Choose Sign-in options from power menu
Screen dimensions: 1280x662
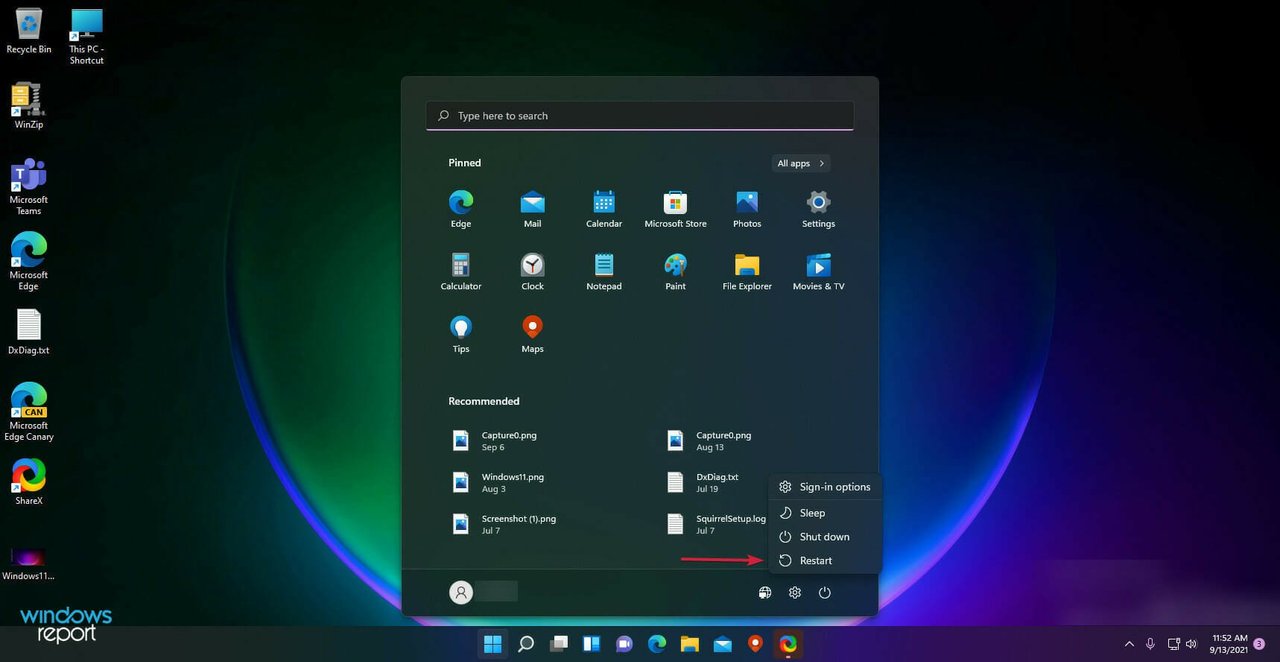coord(825,487)
